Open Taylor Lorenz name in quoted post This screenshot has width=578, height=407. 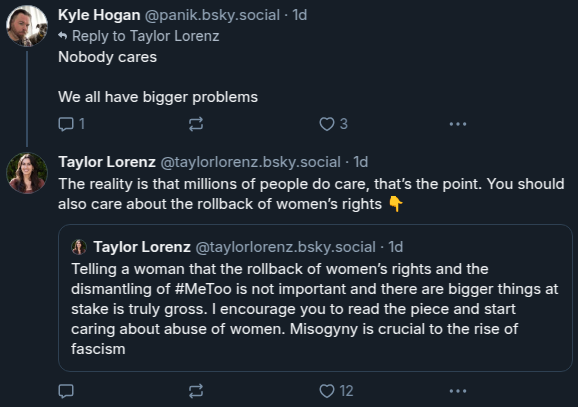[142, 247]
